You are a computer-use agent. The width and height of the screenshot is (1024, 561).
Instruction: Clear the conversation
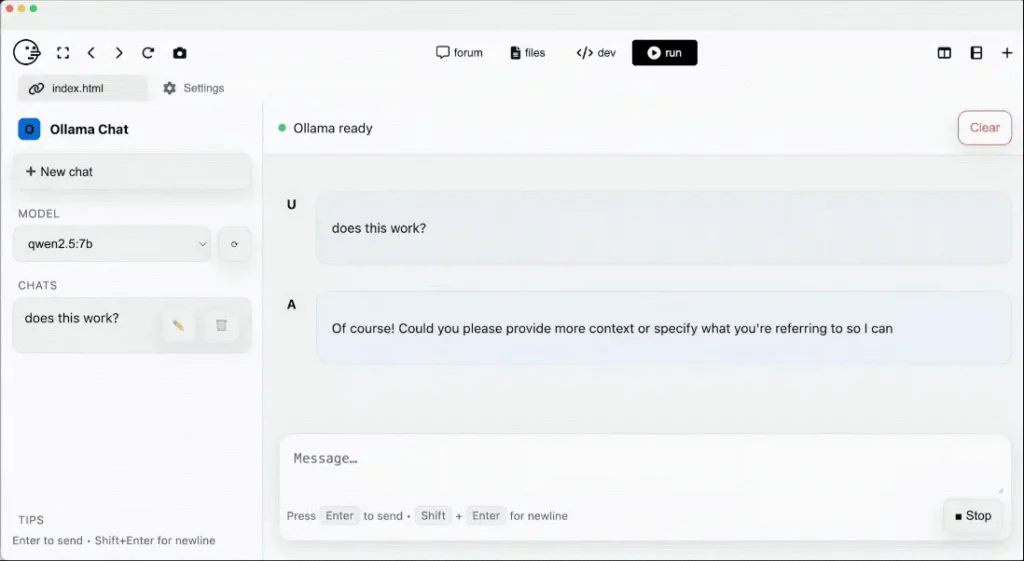(x=985, y=128)
